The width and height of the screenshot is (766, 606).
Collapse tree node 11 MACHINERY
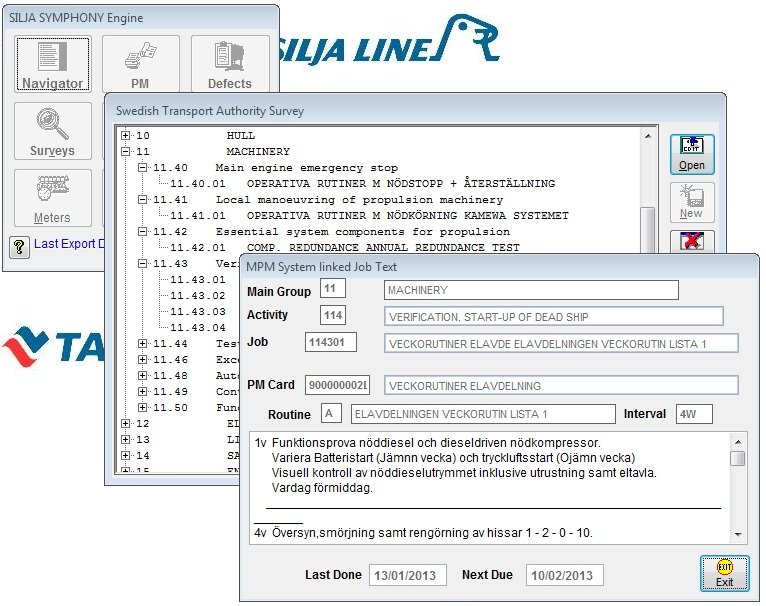pos(126,152)
